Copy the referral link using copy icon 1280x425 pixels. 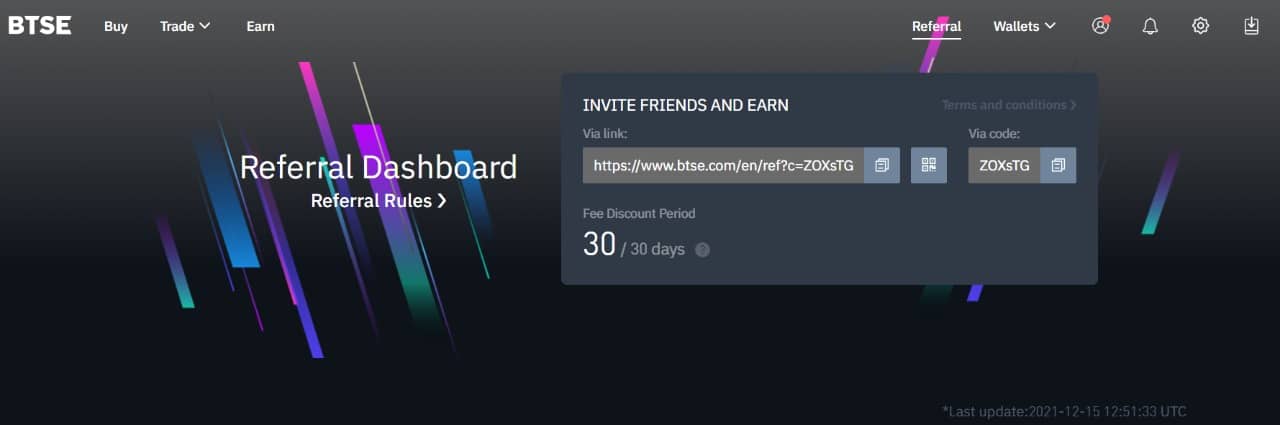click(882, 165)
